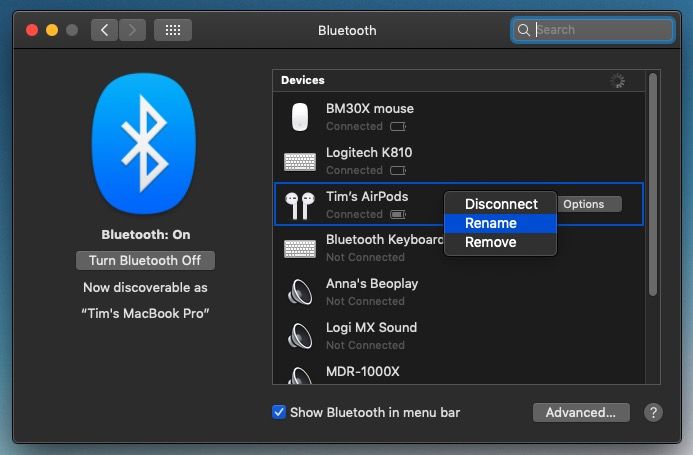Screen dimensions: 693x455
Task: Select the BM30X mouse device icon
Action: (299, 117)
